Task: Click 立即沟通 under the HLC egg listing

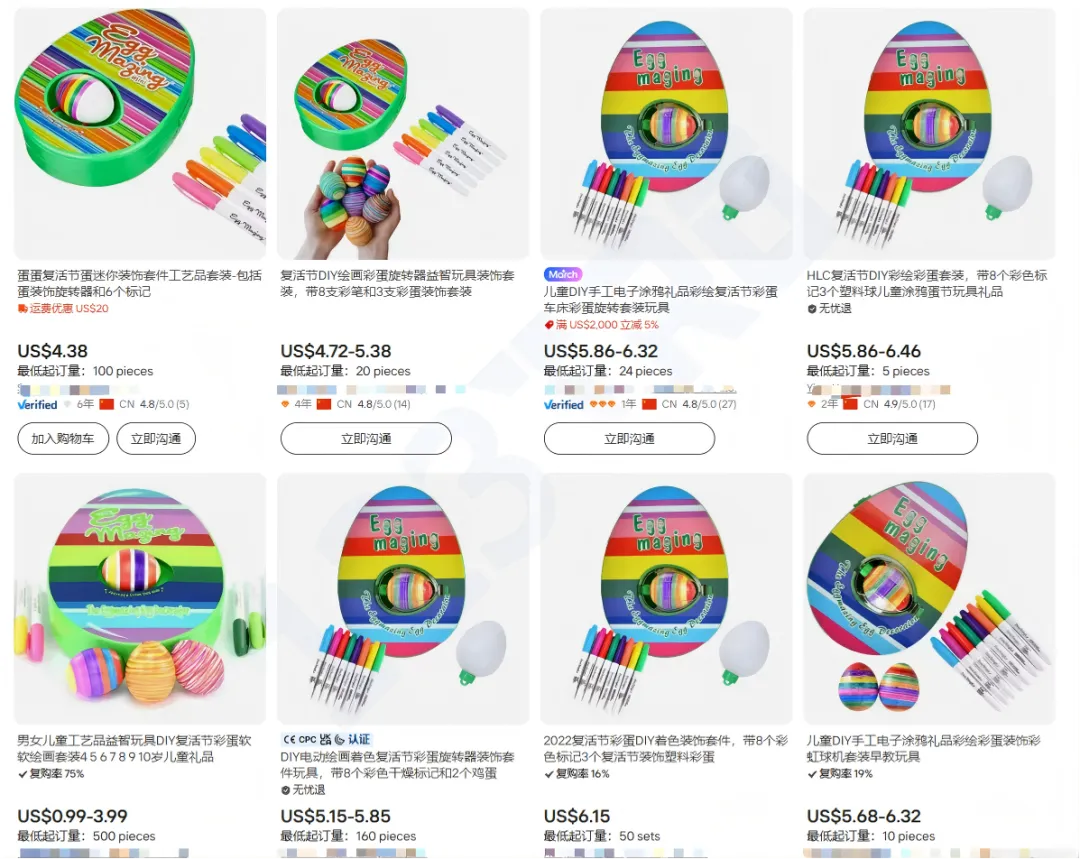Action: pyautogui.click(x=892, y=439)
